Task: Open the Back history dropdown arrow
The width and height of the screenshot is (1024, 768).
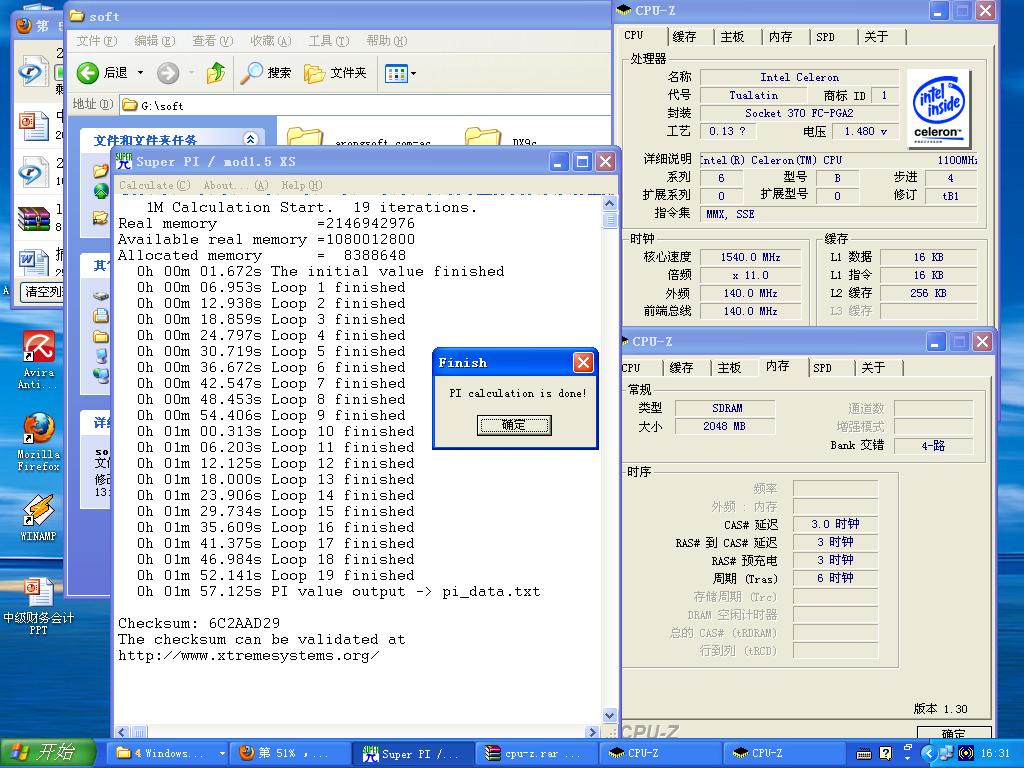Action: (140, 72)
